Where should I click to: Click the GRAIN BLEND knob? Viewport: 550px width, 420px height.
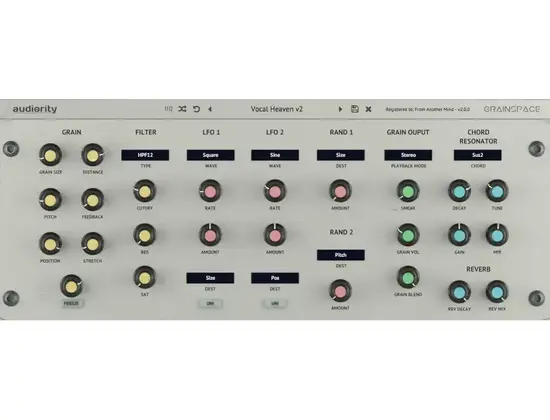(408, 278)
